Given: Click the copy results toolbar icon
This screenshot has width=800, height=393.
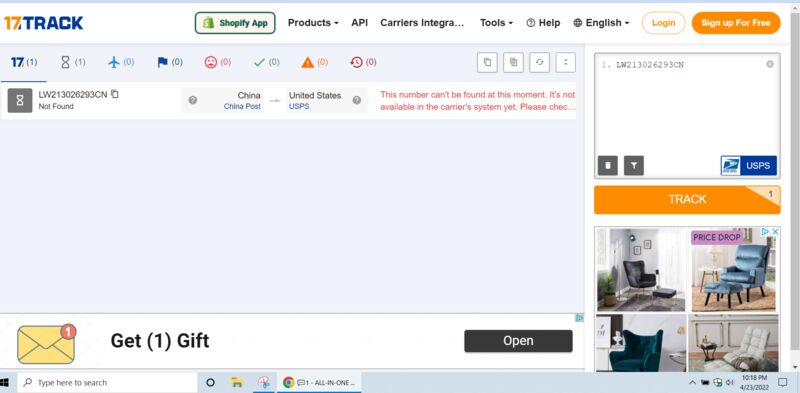Looking at the screenshot, I should [487, 62].
